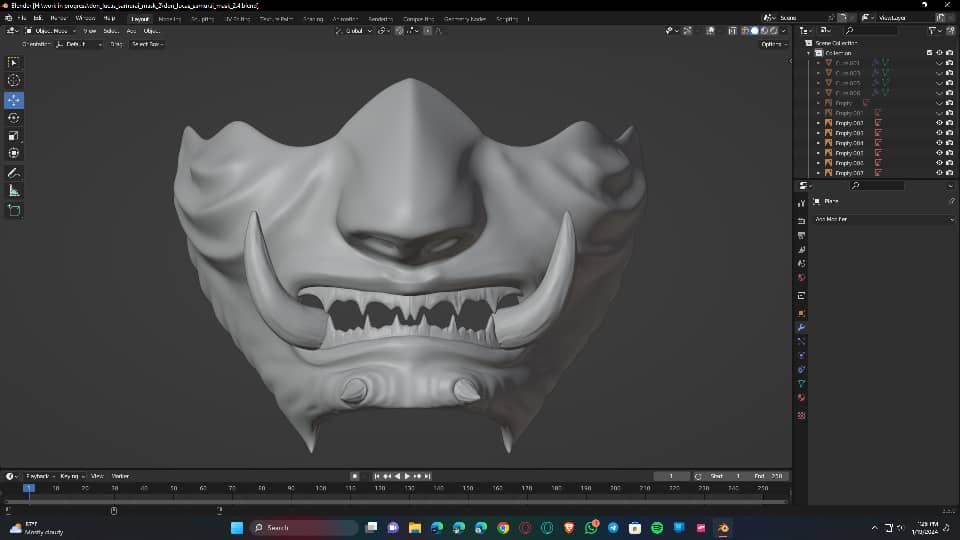This screenshot has width=960, height=540.
Task: Activate the Transform tool
Action: (x=13, y=153)
